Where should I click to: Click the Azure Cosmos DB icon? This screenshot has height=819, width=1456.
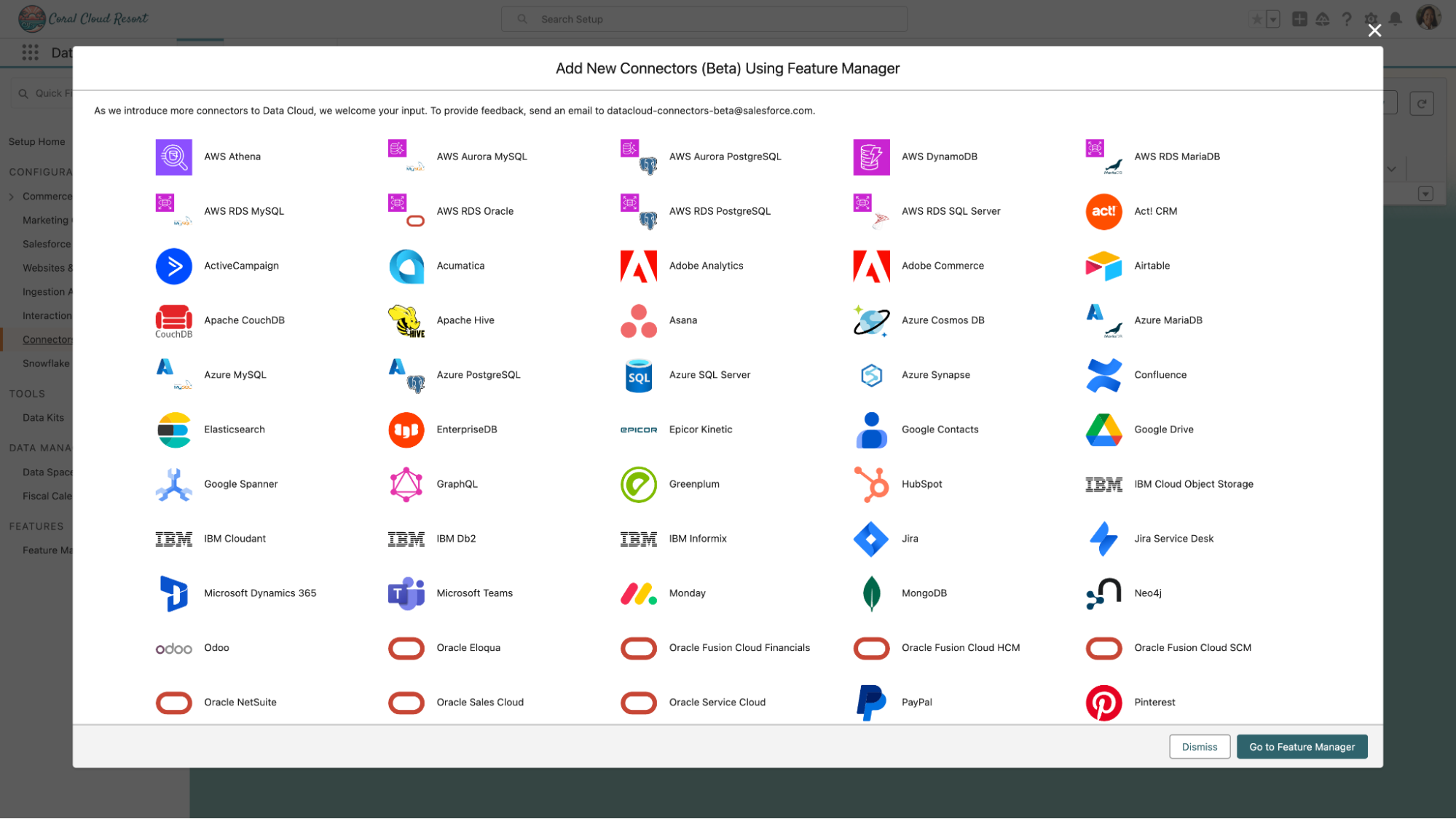coord(871,320)
